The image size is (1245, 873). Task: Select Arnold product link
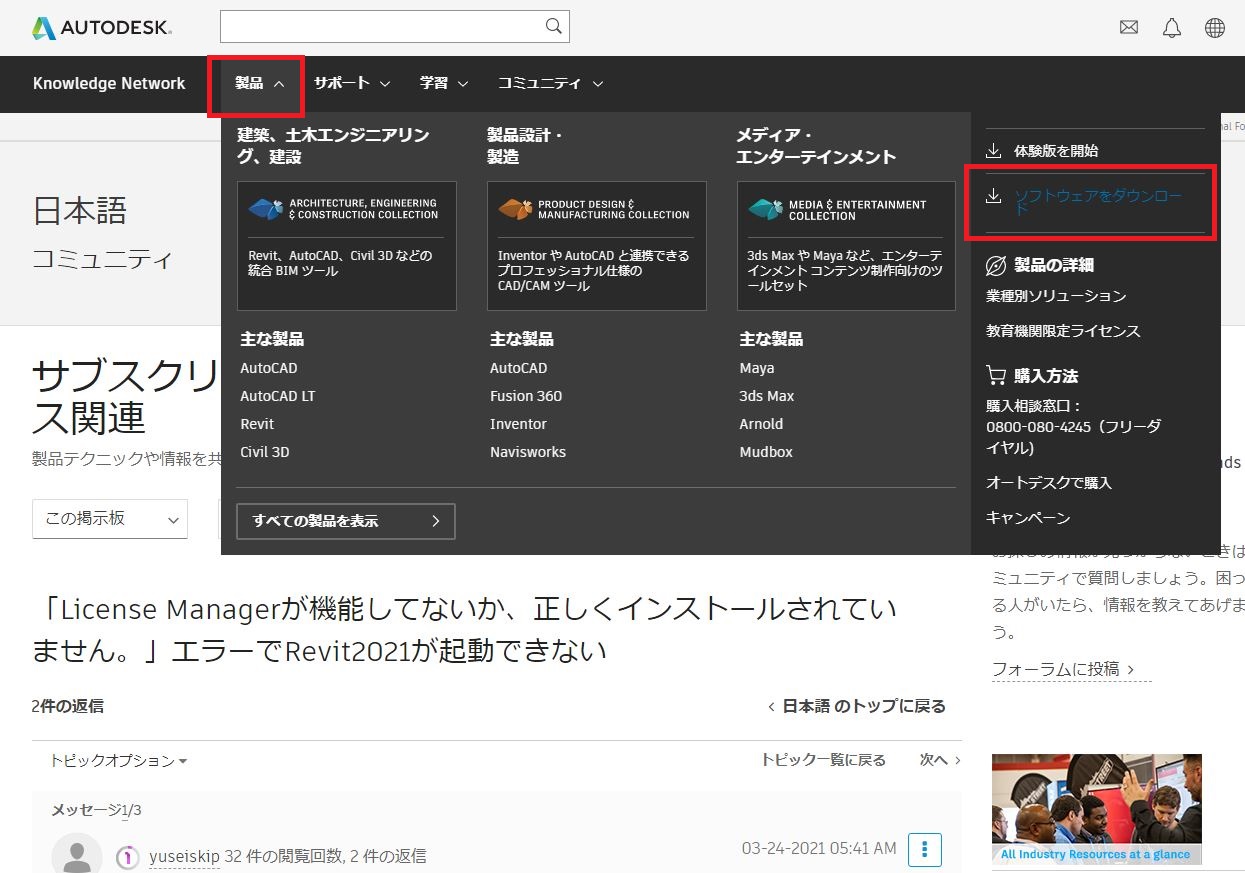761,424
